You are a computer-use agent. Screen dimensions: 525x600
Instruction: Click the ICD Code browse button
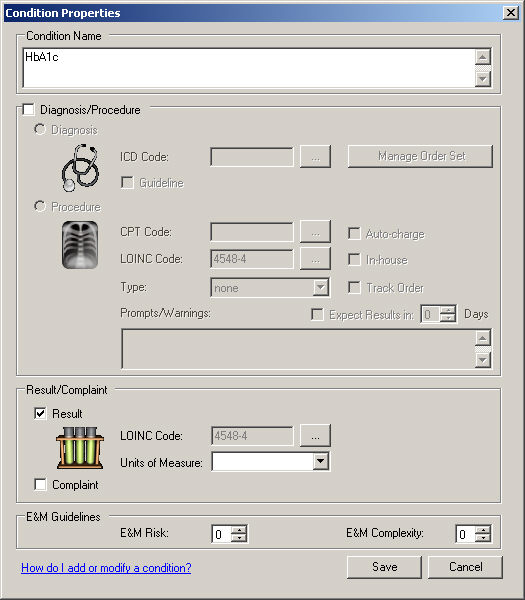coord(315,157)
